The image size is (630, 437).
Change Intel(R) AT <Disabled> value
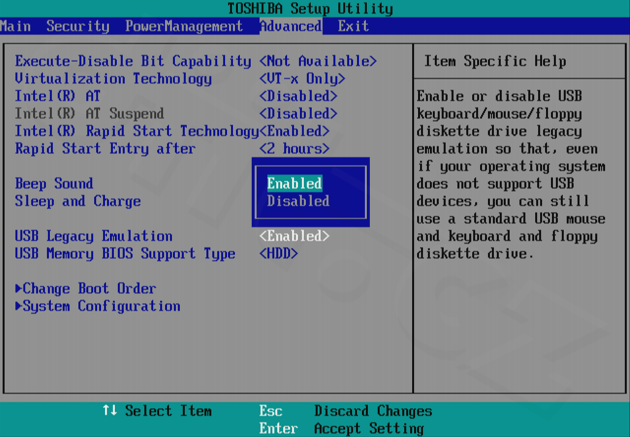(298, 96)
